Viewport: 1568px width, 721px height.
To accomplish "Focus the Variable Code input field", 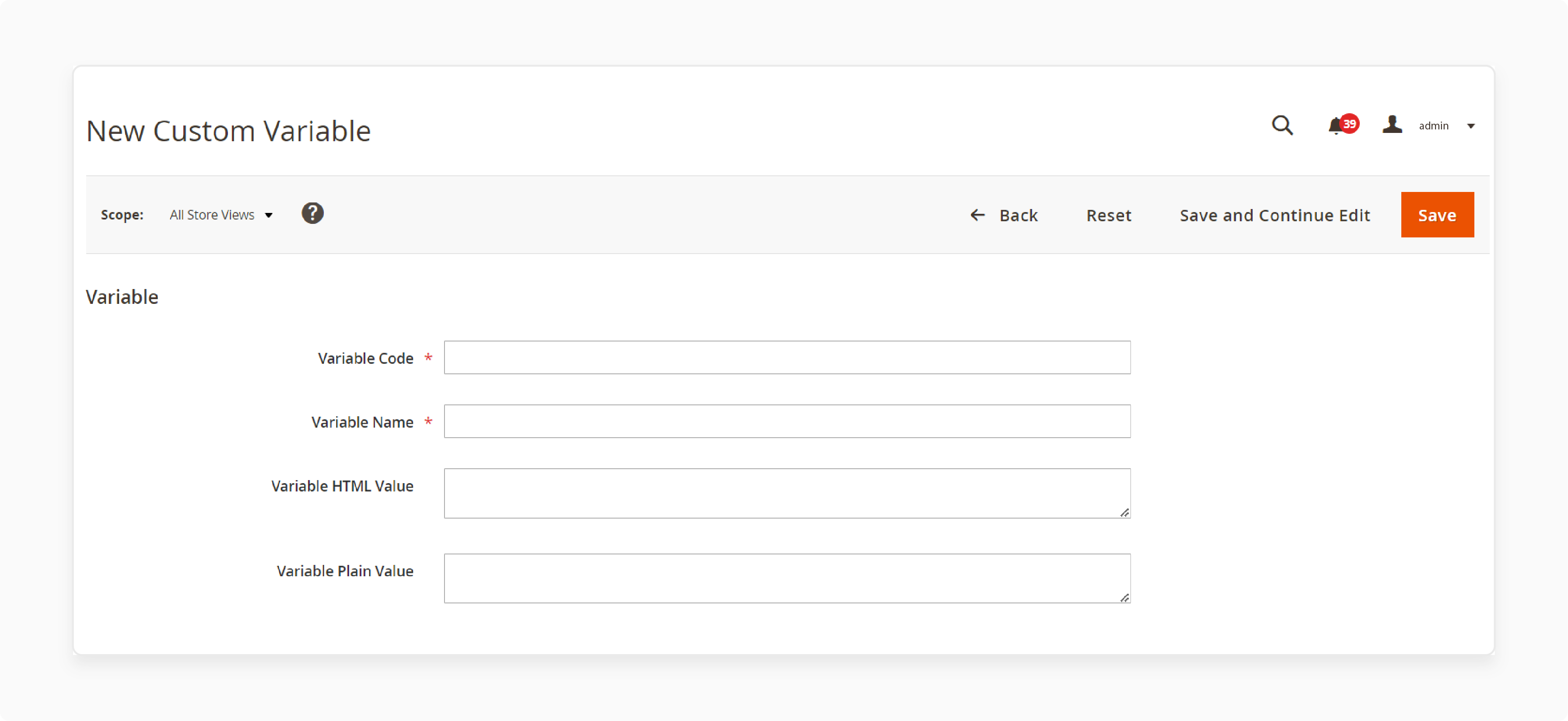I will [x=787, y=357].
